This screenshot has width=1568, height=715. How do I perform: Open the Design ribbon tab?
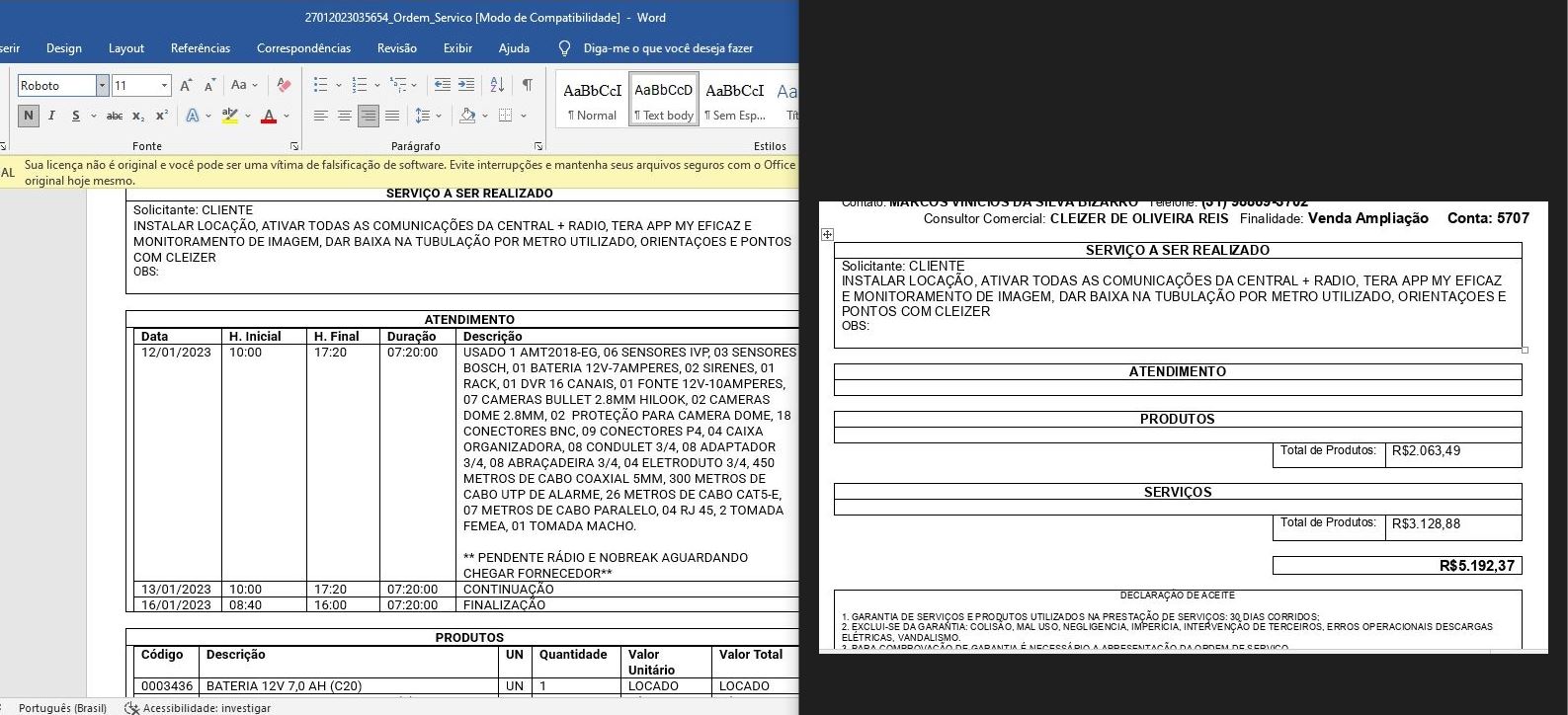tap(64, 47)
